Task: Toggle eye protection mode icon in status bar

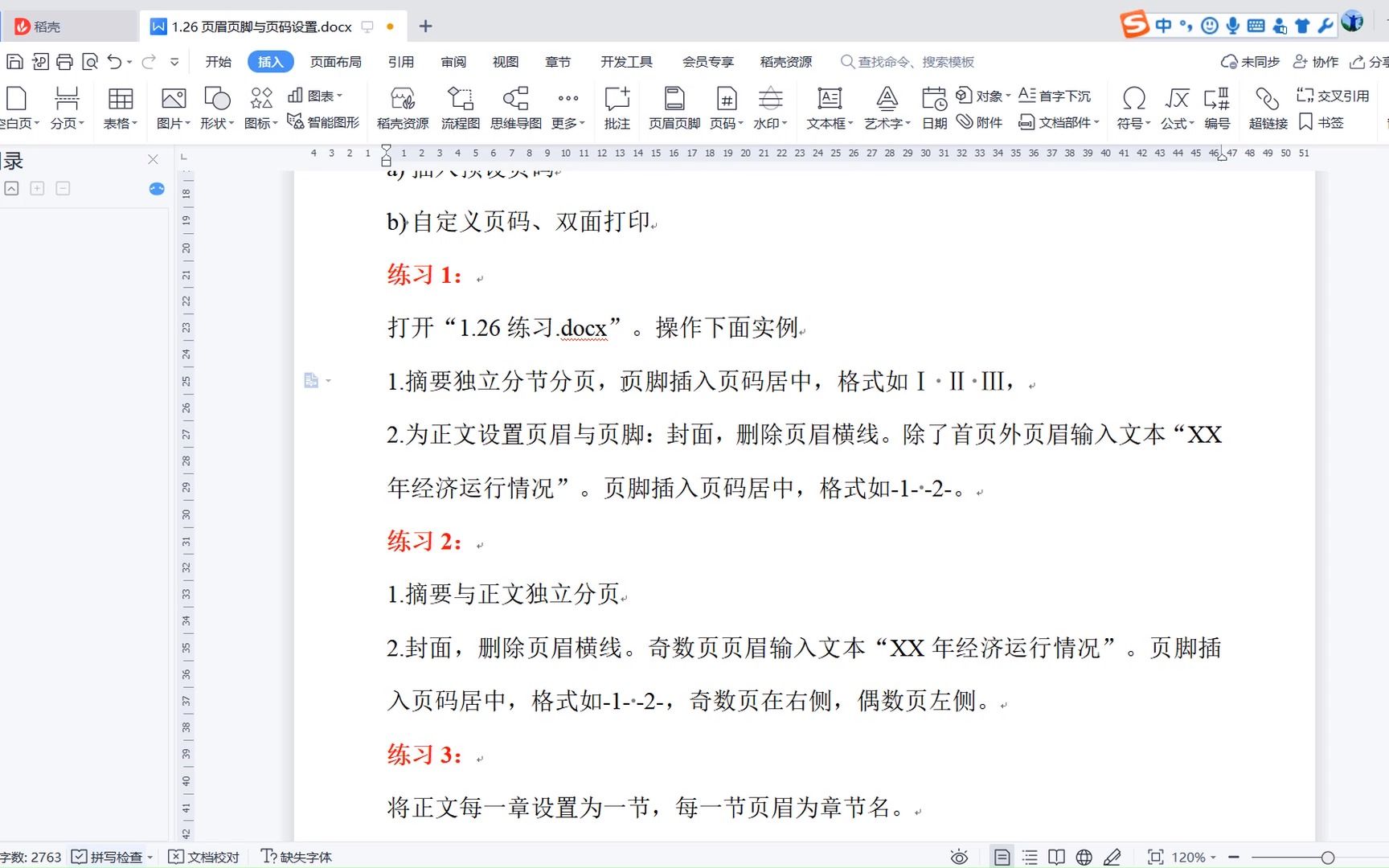Action: (x=959, y=858)
